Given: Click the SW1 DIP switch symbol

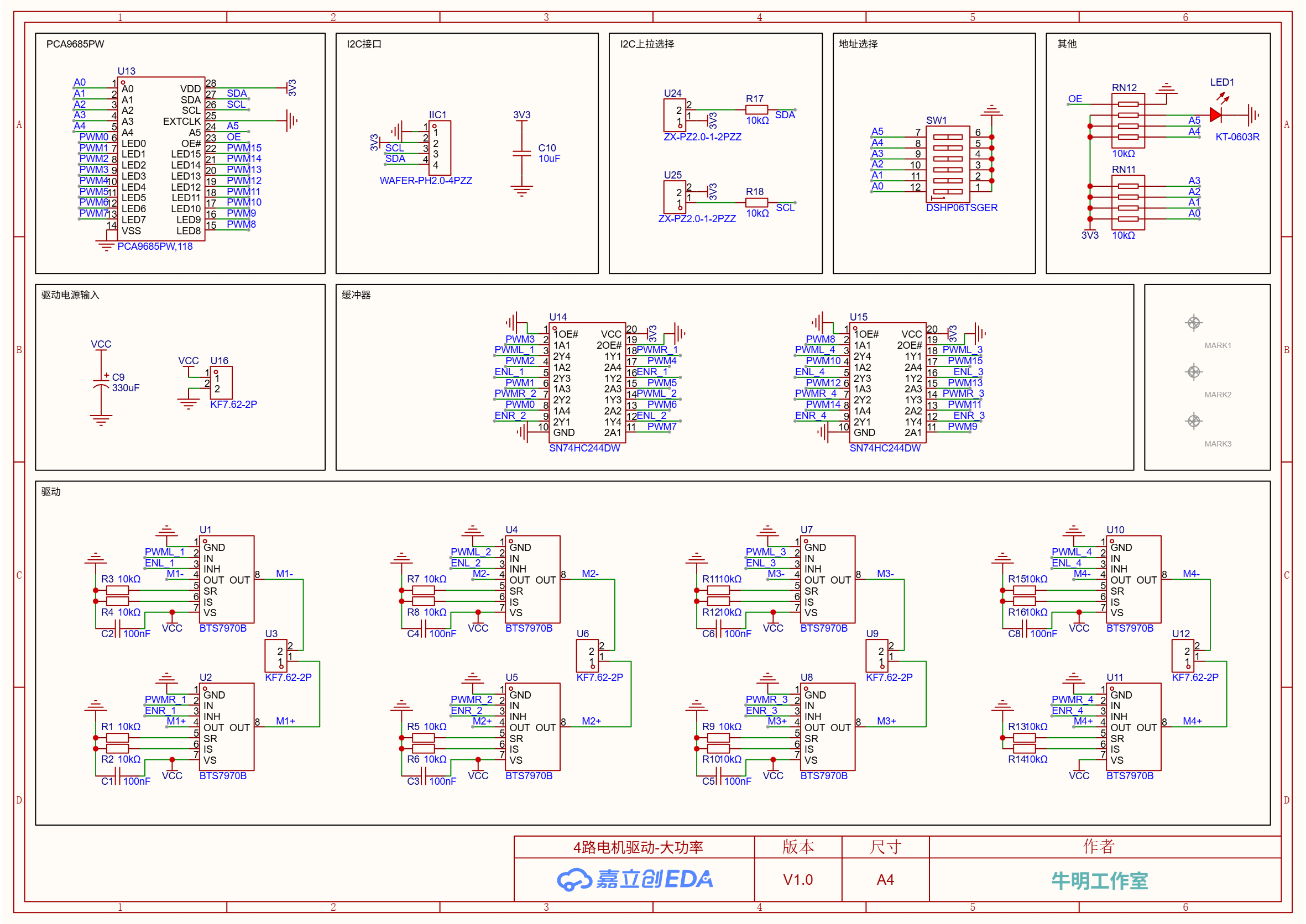Looking at the screenshot, I should click(x=948, y=164).
